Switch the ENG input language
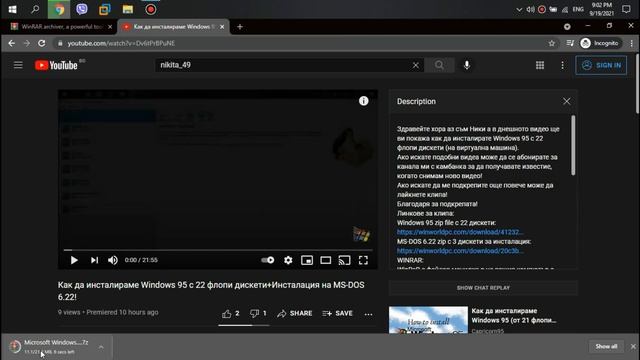Screen dimensions: 640x360 coord(578,9)
